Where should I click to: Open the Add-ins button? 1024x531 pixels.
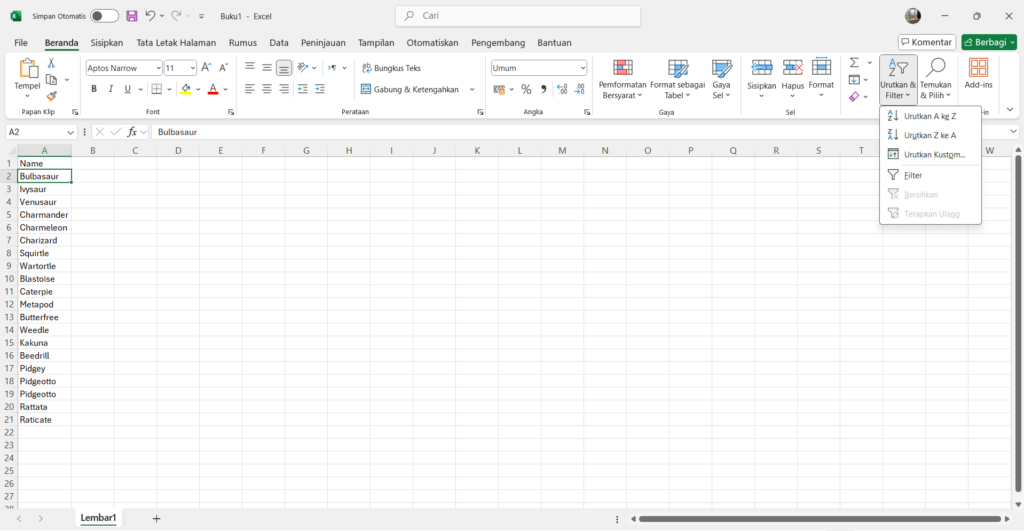pos(978,73)
